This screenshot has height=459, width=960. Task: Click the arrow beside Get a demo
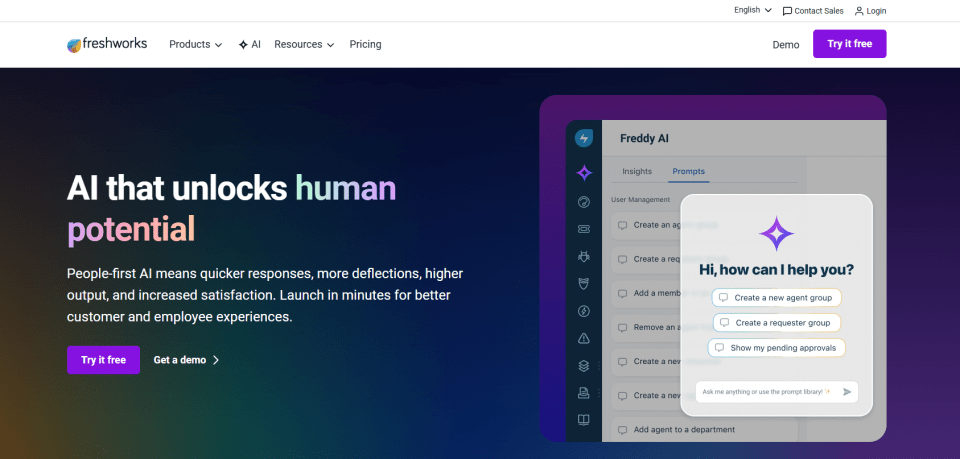click(216, 360)
